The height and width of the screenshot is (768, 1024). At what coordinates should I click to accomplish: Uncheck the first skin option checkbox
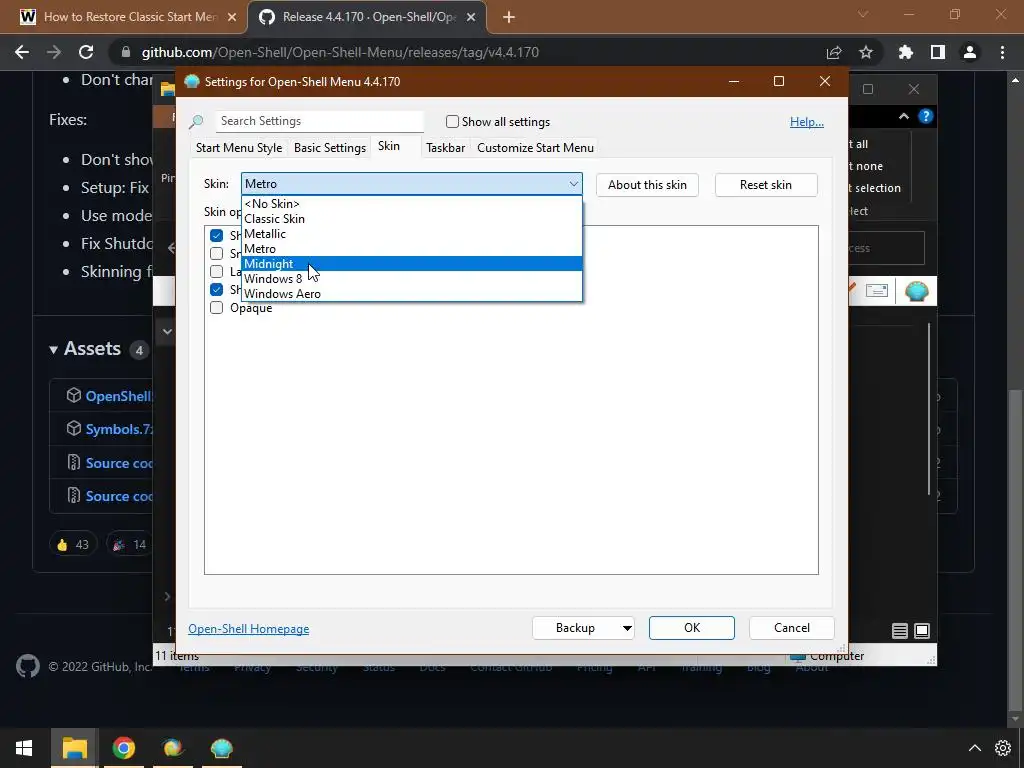[x=216, y=235]
